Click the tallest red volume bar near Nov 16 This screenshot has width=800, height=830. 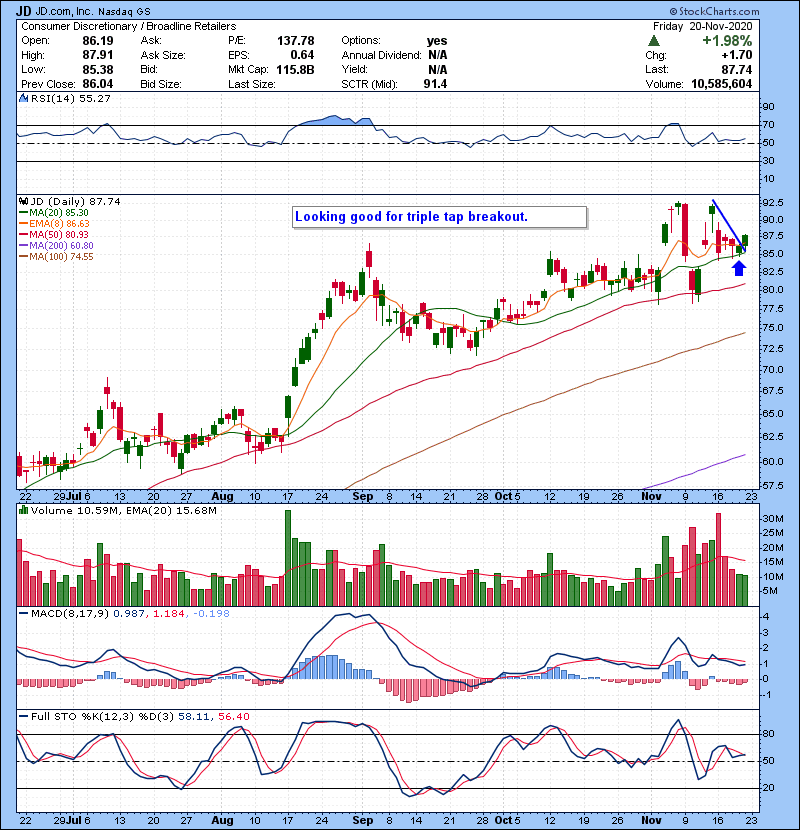(x=718, y=560)
